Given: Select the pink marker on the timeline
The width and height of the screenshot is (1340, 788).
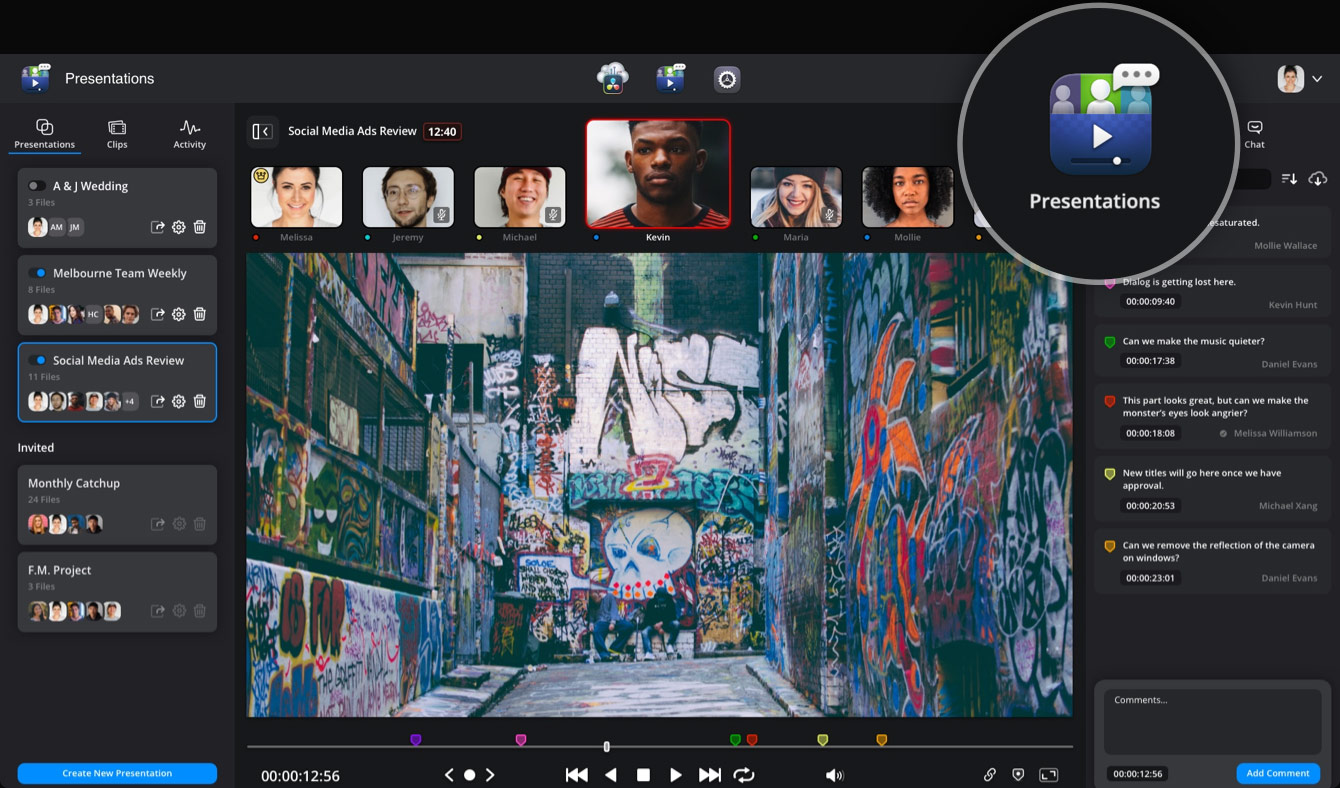Looking at the screenshot, I should [x=521, y=738].
